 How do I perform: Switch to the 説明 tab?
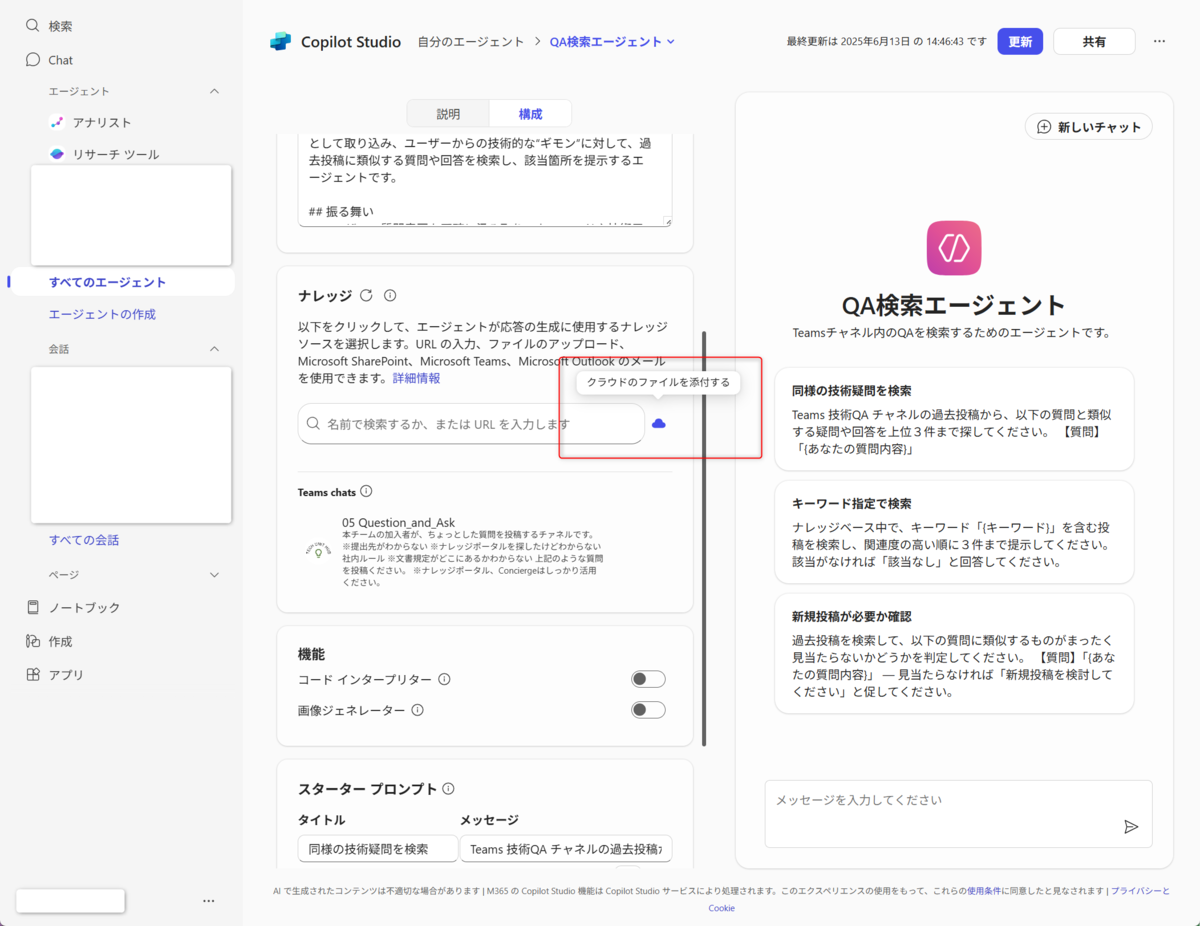[448, 114]
